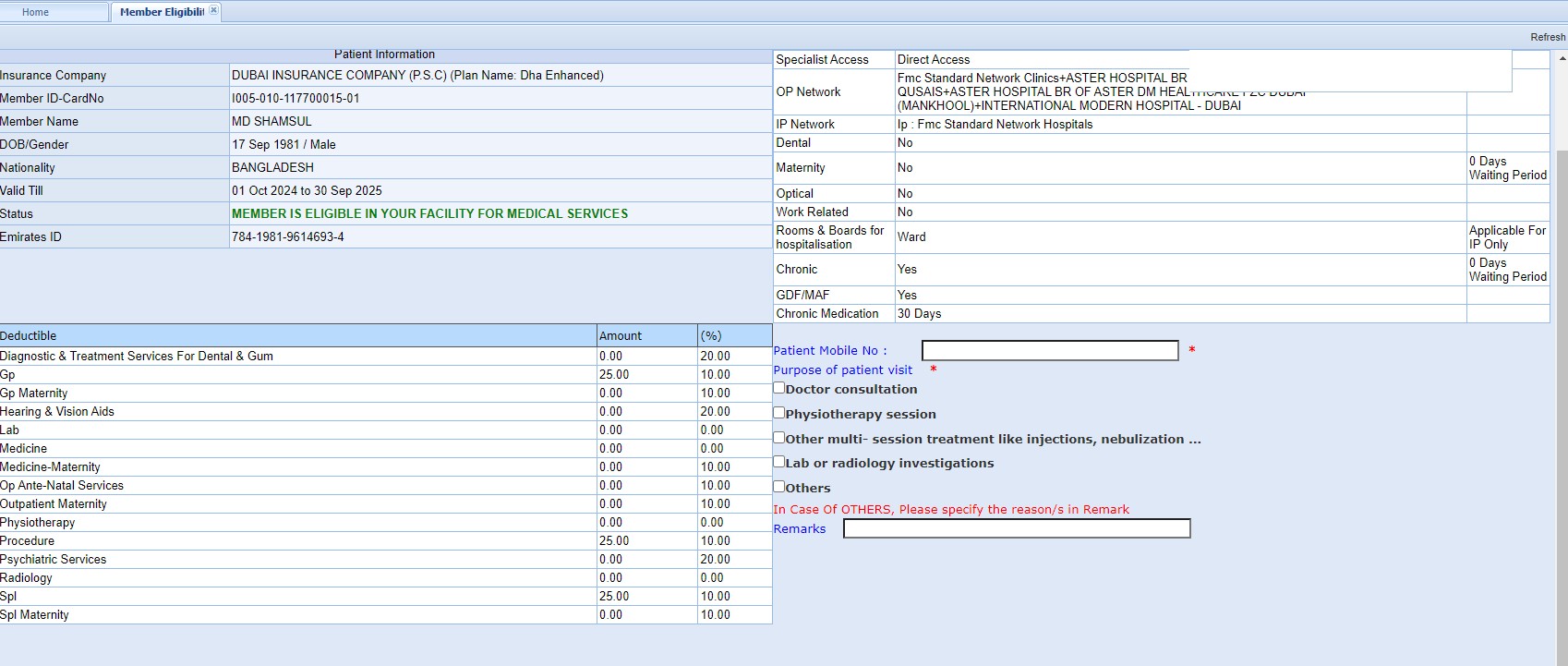Enable the Physiotherapy session checkbox

pyautogui.click(x=779, y=413)
